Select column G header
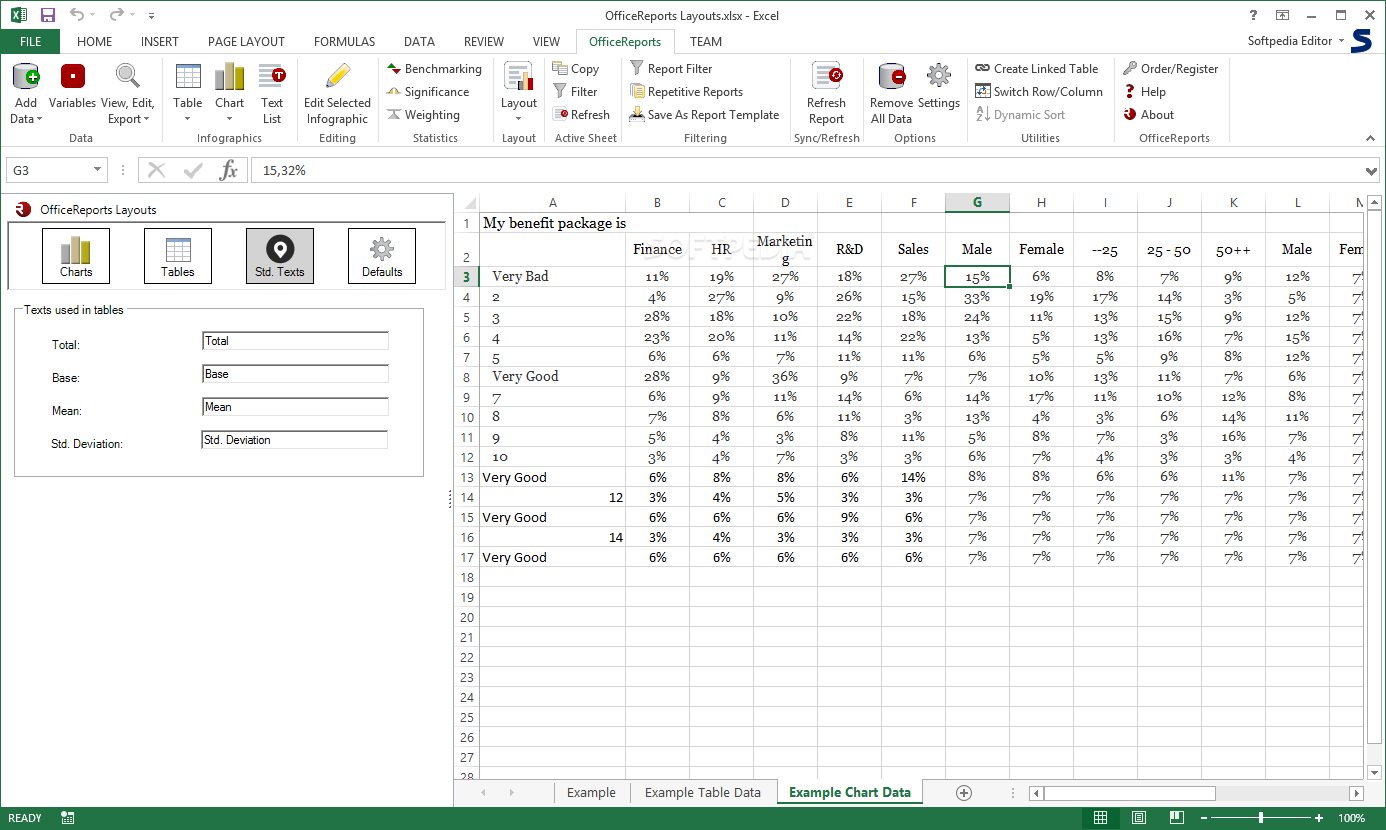The width and height of the screenshot is (1386, 830). coord(977,203)
